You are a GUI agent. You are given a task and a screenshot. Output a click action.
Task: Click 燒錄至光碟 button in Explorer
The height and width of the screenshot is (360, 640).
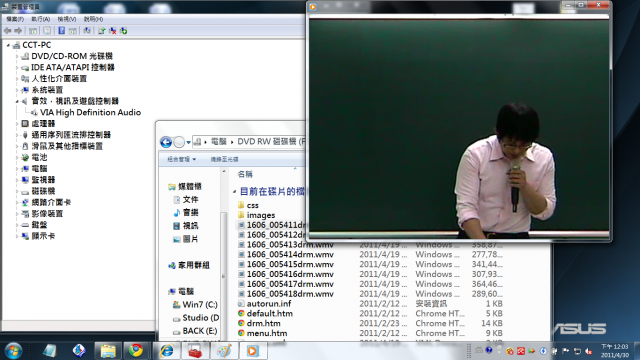224,159
